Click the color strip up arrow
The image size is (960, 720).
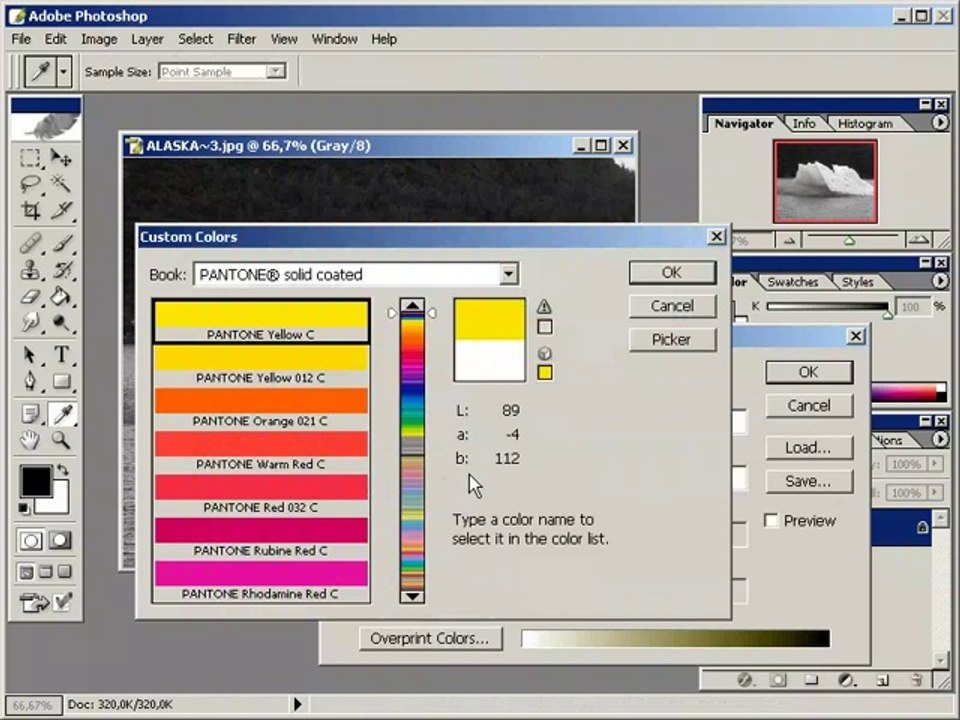[x=412, y=306]
